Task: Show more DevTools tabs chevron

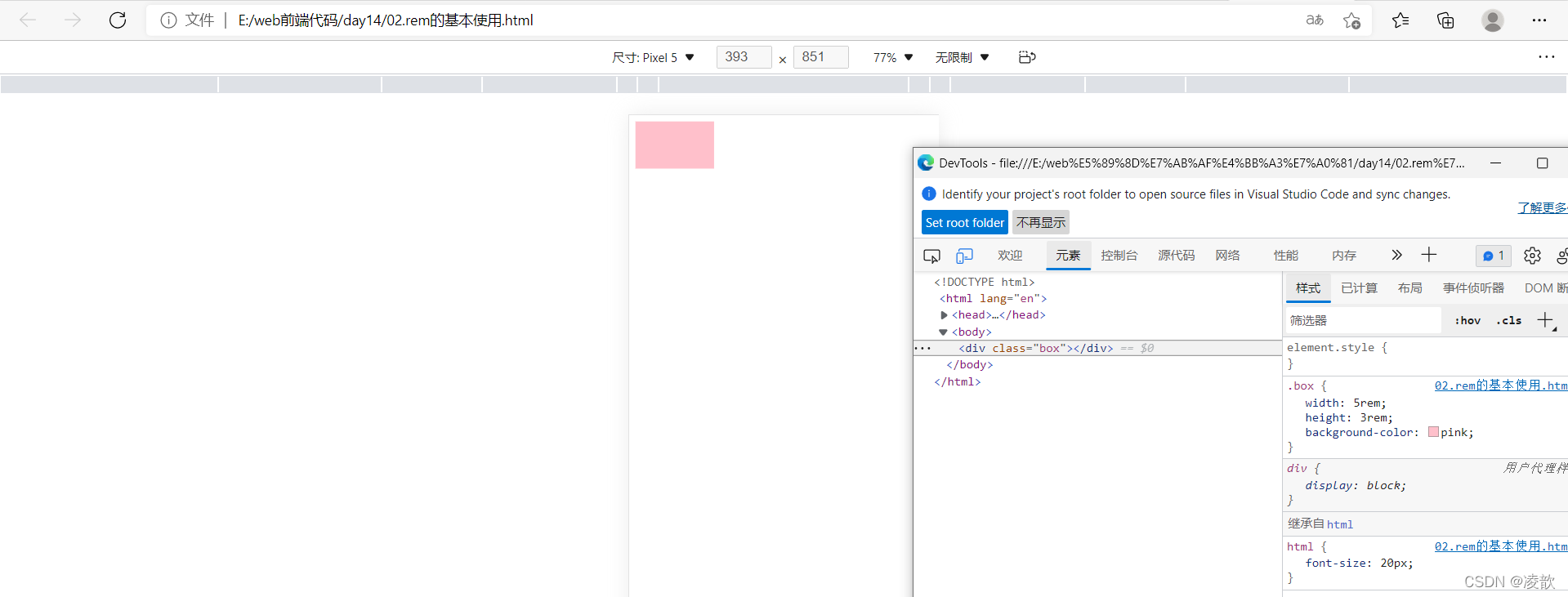Action: pyautogui.click(x=1396, y=255)
